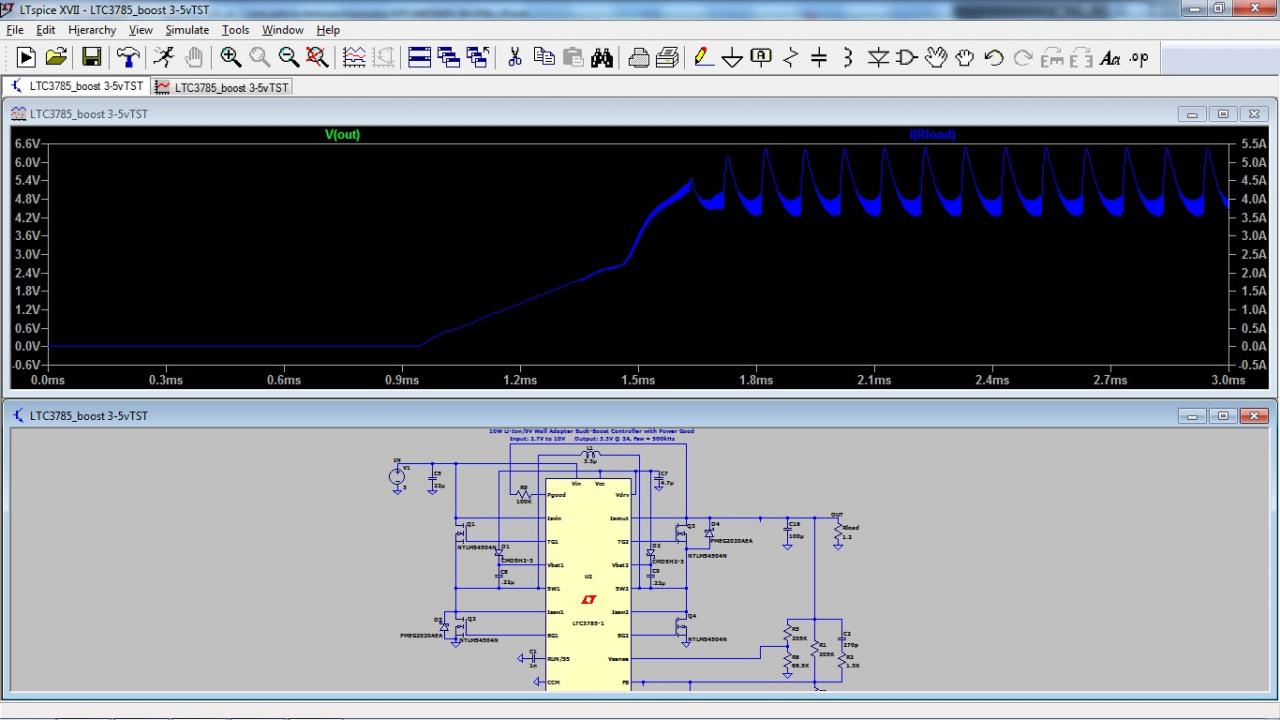Place a ground symbol
Image resolution: width=1280 pixels, height=720 pixels.
(x=732, y=58)
